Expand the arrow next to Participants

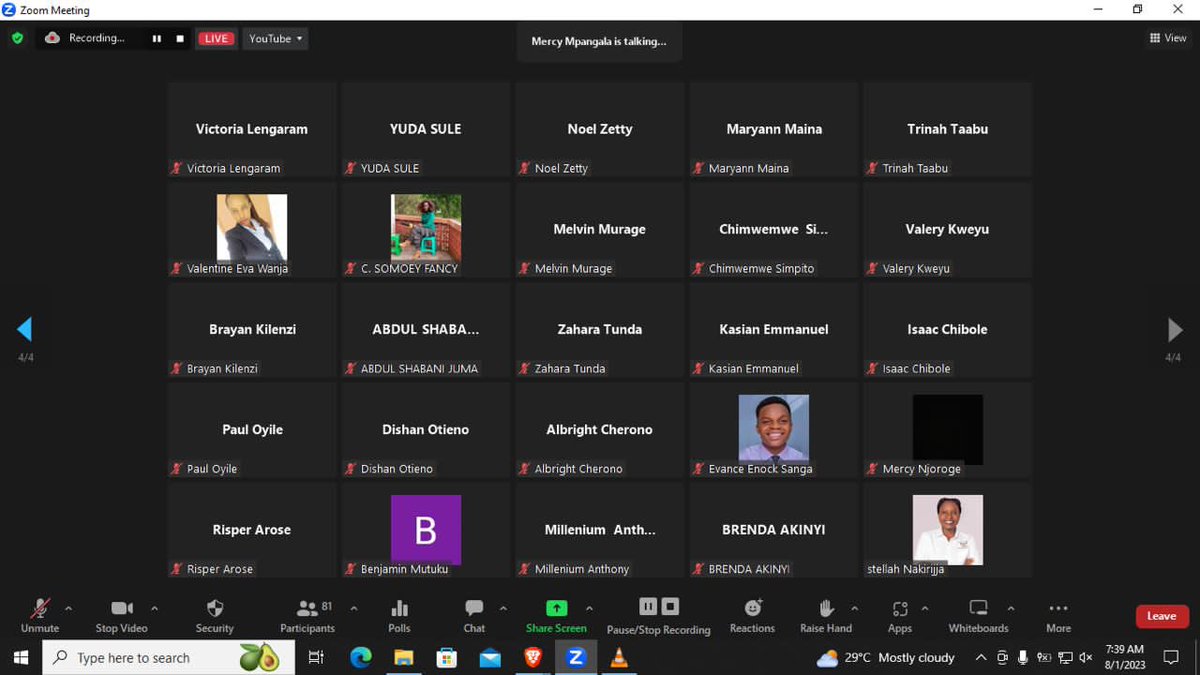[x=353, y=608]
